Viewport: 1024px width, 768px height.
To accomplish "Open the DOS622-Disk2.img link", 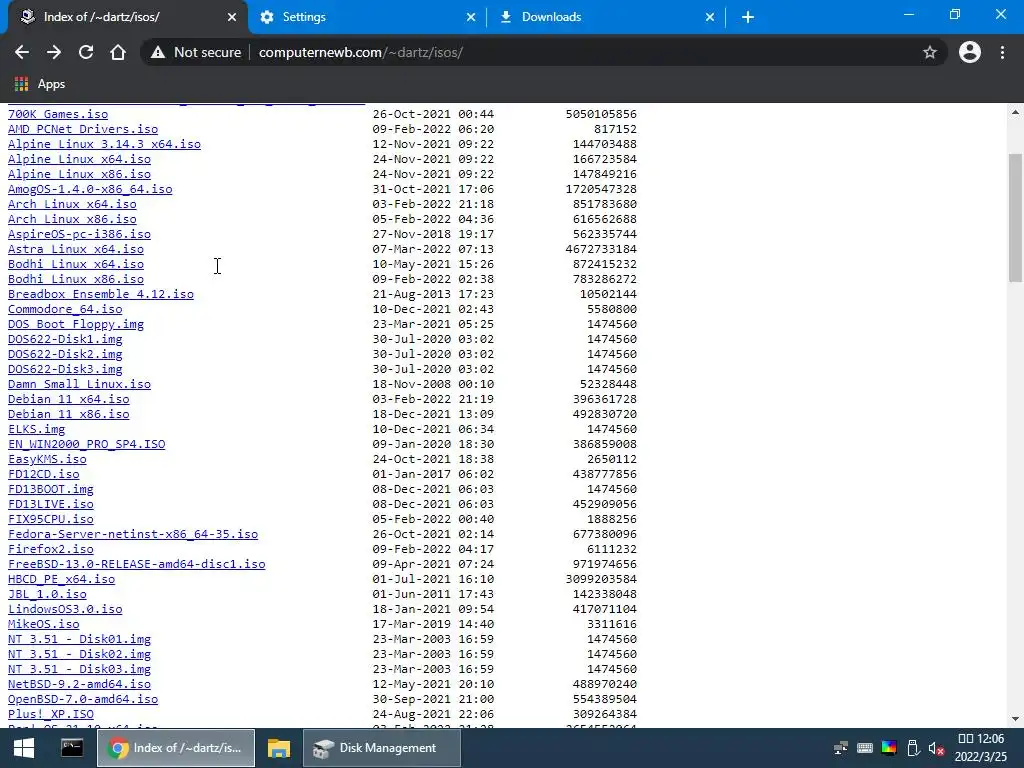I will 65,355.
